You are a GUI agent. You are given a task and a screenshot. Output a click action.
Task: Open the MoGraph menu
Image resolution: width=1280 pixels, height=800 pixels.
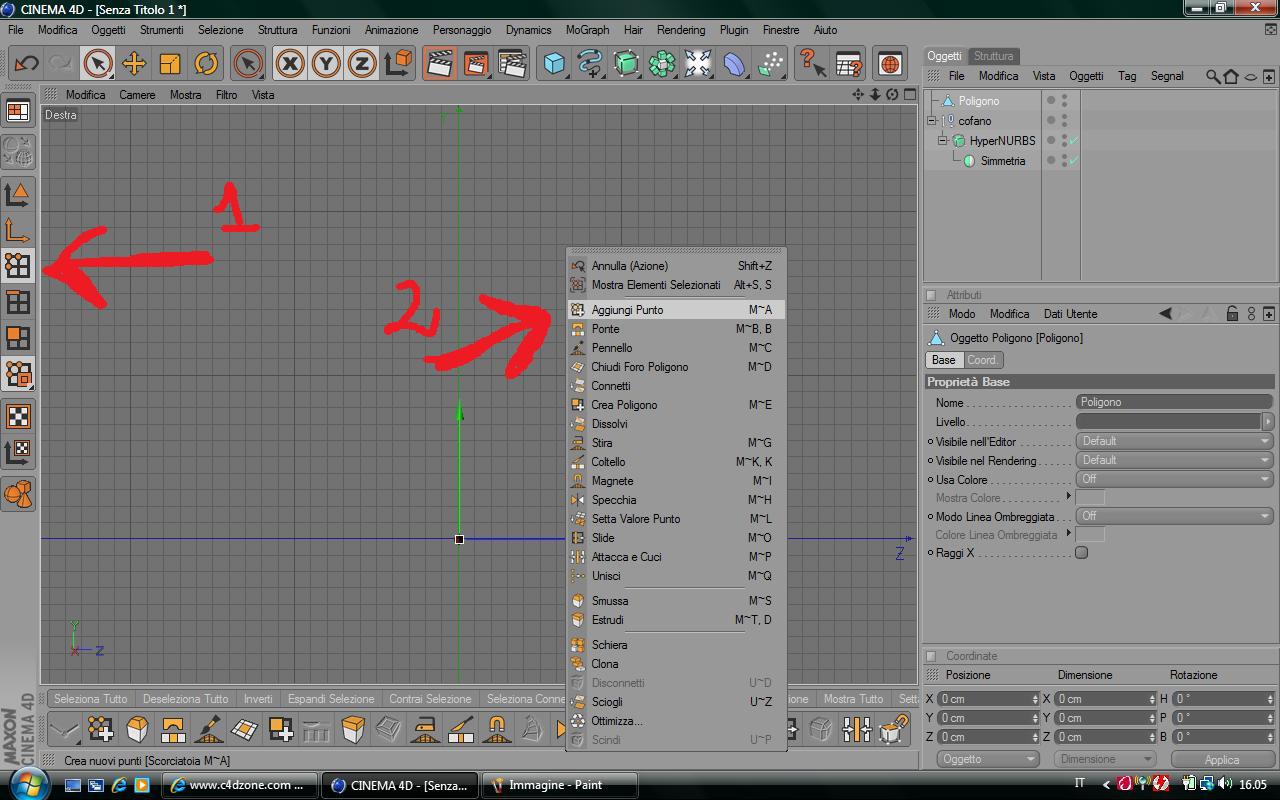587,30
